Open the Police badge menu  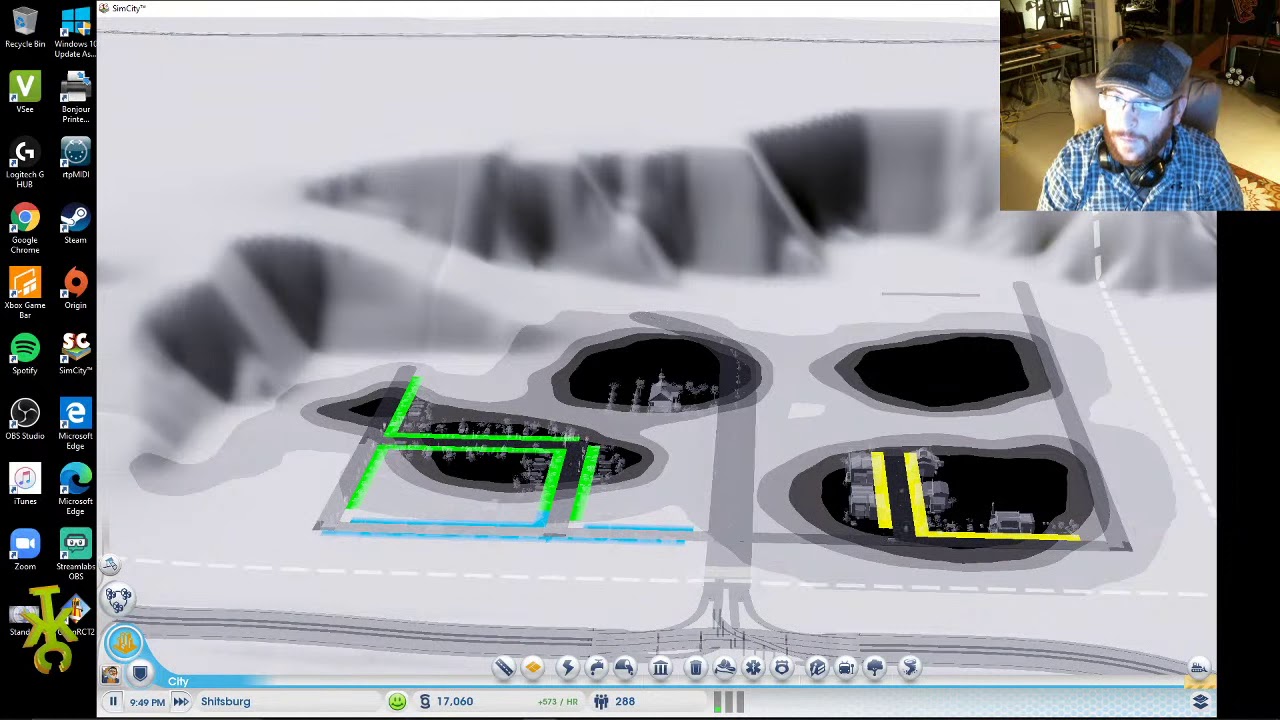pyautogui.click(x=782, y=668)
